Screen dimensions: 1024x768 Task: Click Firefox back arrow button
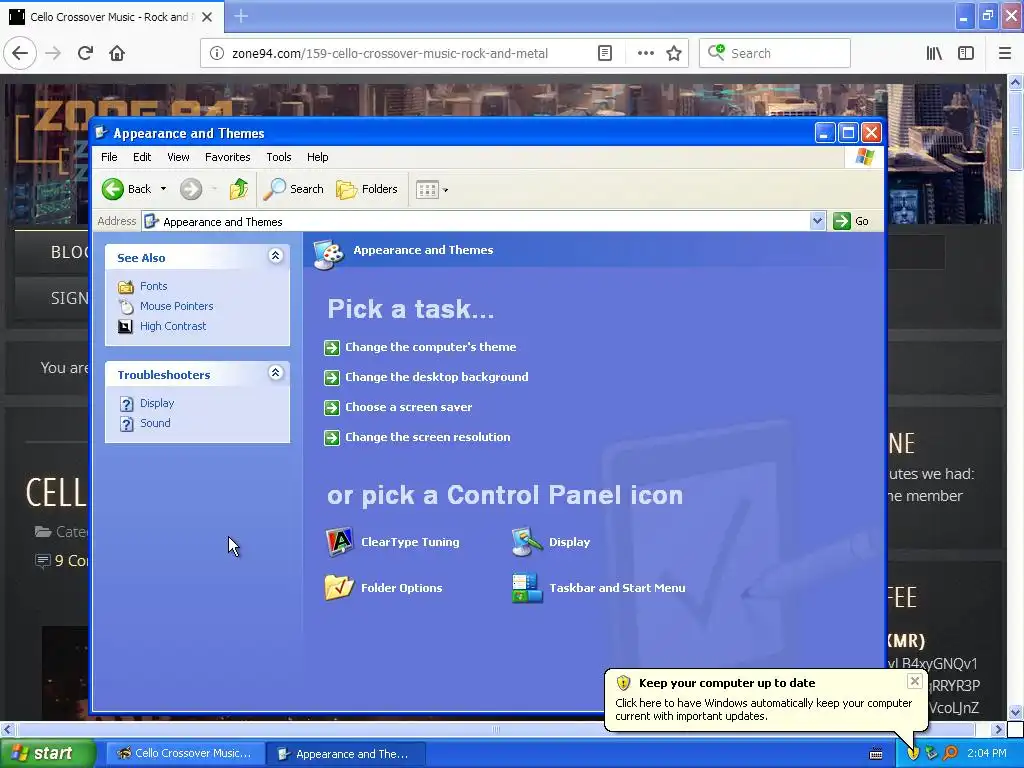tap(20, 54)
